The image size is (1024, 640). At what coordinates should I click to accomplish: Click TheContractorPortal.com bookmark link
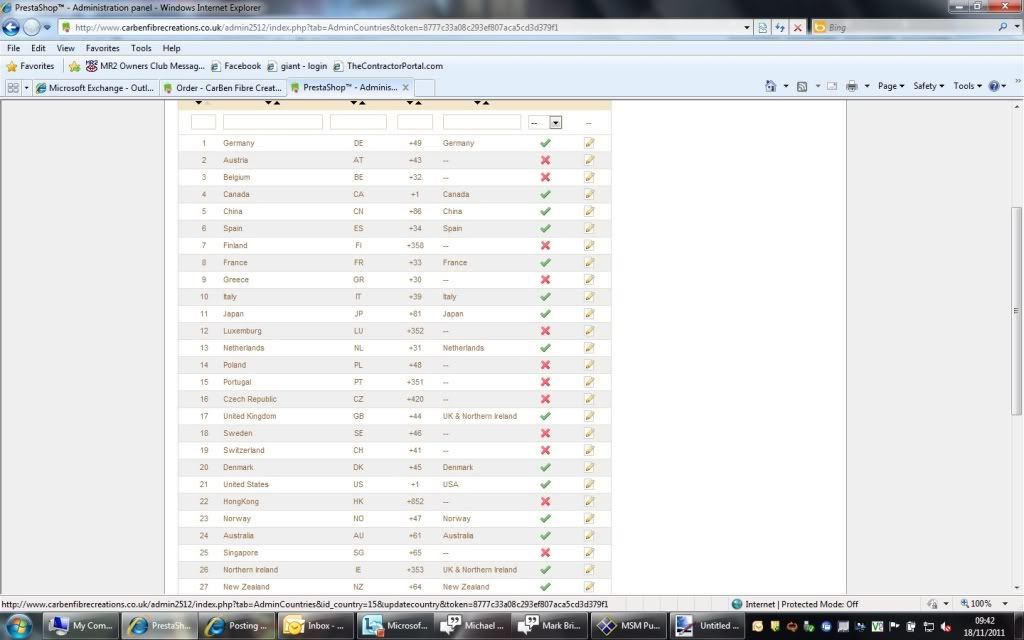pyautogui.click(x=388, y=66)
